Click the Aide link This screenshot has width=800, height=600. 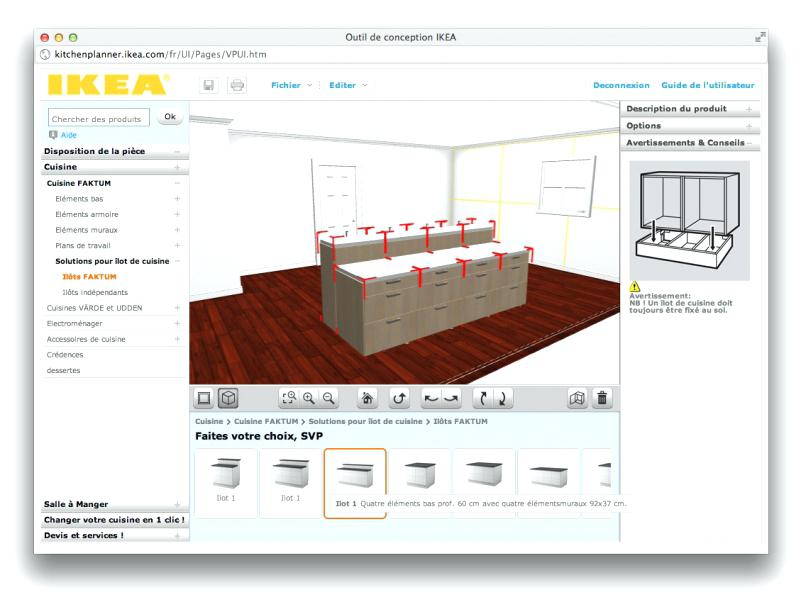click(68, 135)
